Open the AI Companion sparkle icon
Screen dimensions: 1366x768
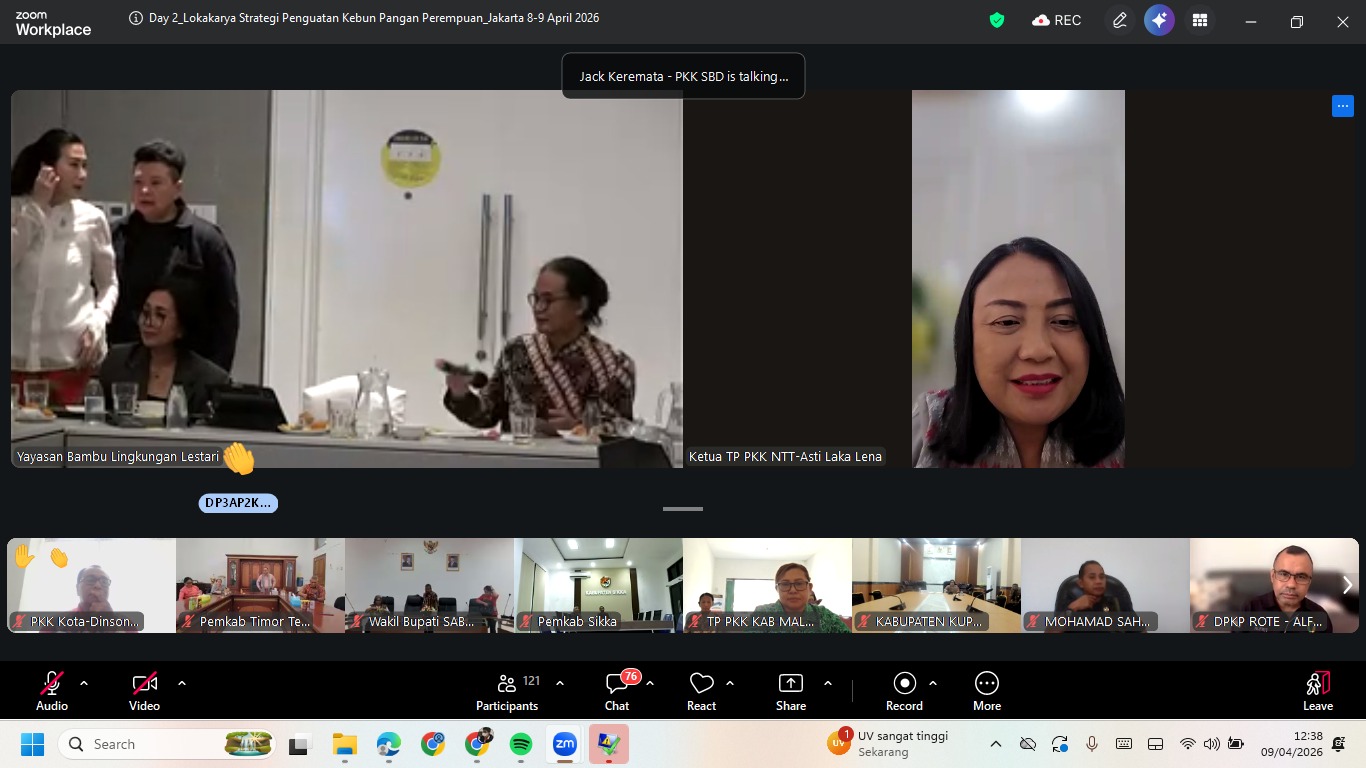click(x=1159, y=20)
